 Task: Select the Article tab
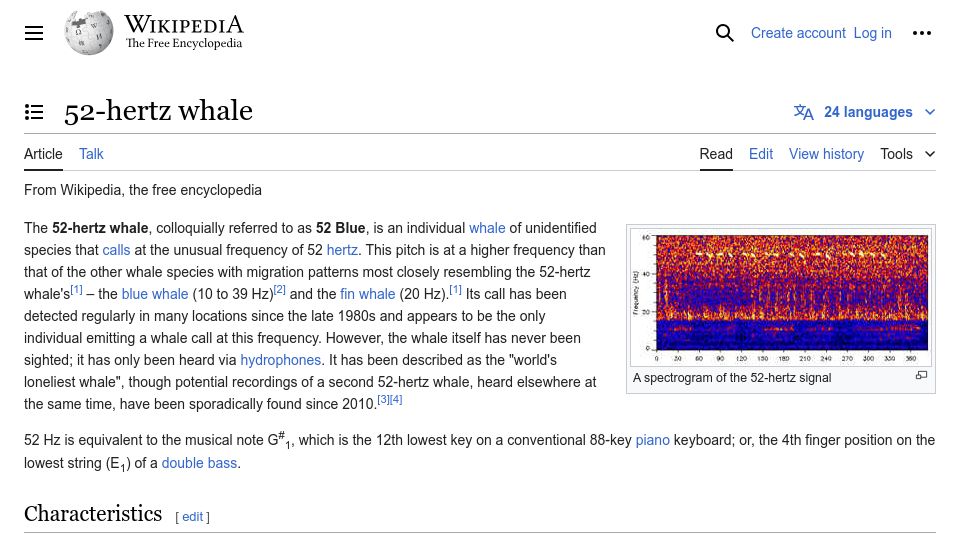pyautogui.click(x=43, y=154)
